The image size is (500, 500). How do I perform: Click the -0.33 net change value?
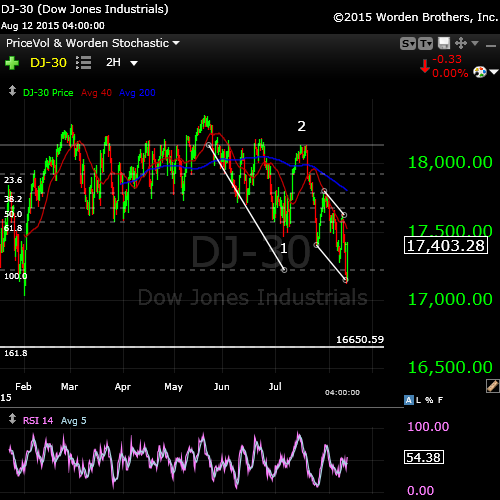coord(447,59)
